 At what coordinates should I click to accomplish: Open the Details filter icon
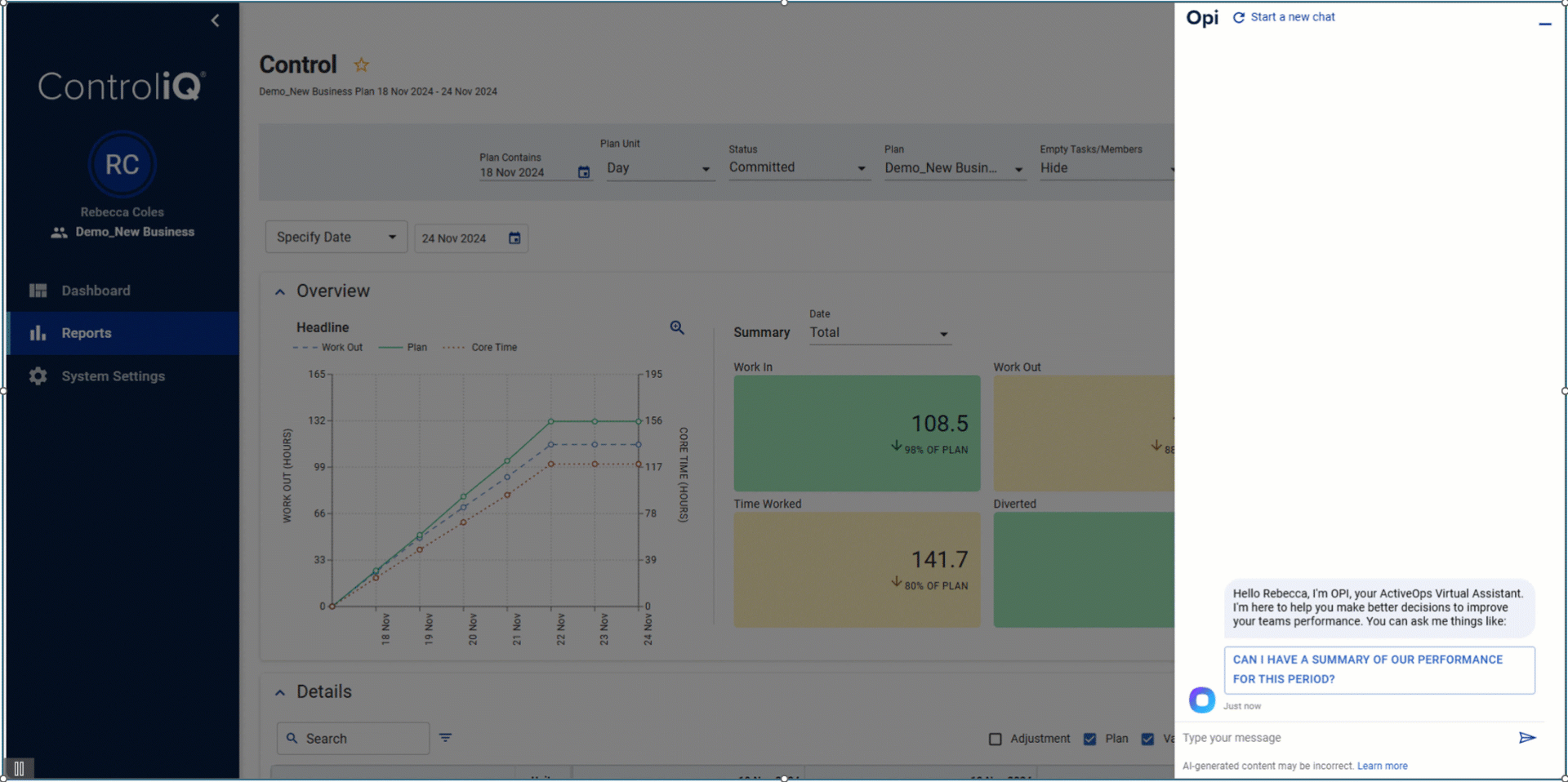[x=445, y=737]
